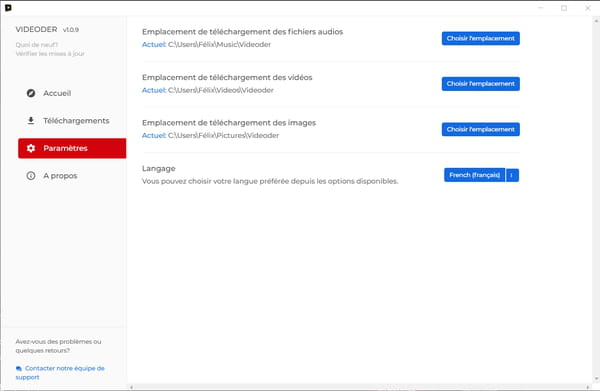Click the 'Emplacement de téléchargement des vidéos' heading
600x391 pixels.
(x=227, y=77)
